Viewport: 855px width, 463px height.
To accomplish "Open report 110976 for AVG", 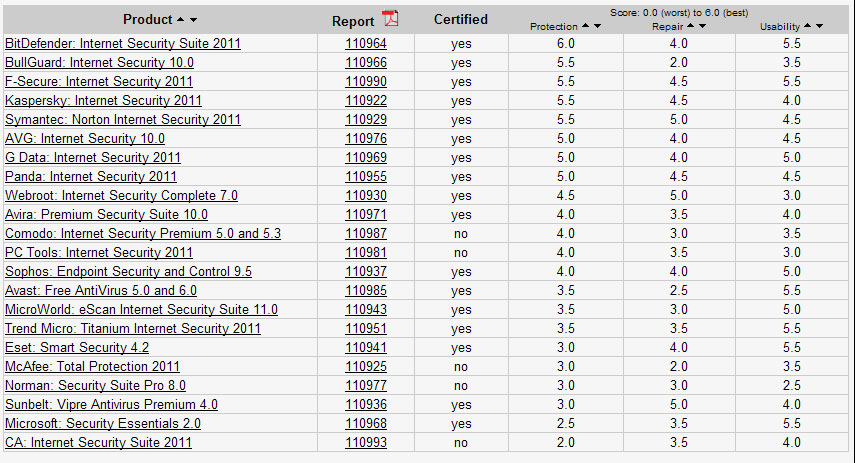I will [x=366, y=139].
